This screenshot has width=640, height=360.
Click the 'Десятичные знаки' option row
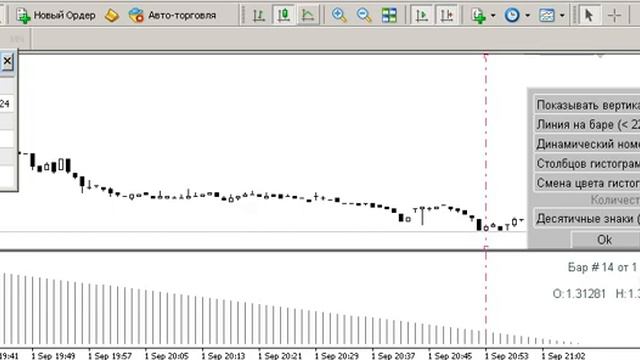(587, 218)
